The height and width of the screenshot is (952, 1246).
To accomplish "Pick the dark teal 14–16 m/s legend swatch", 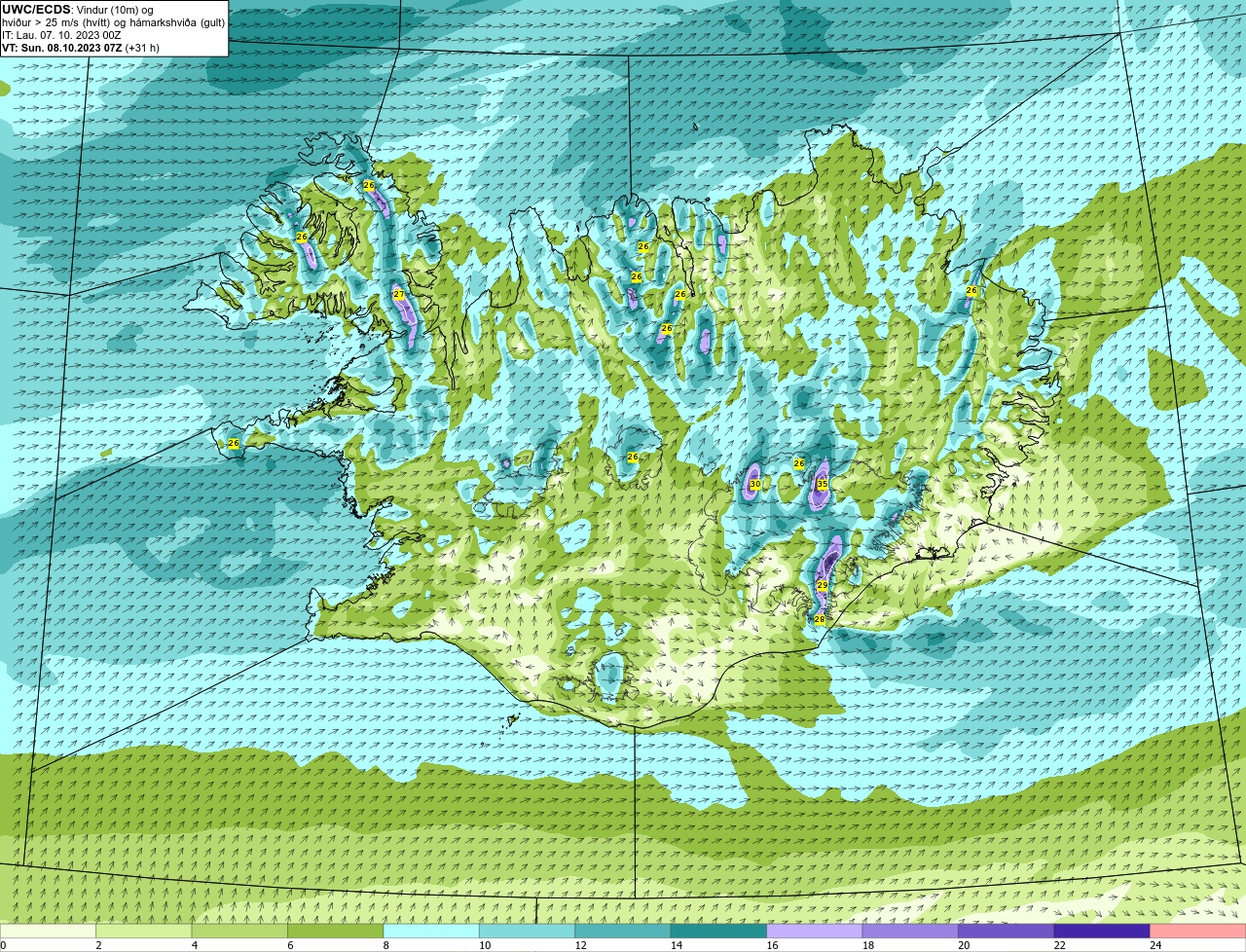I will click(x=719, y=932).
